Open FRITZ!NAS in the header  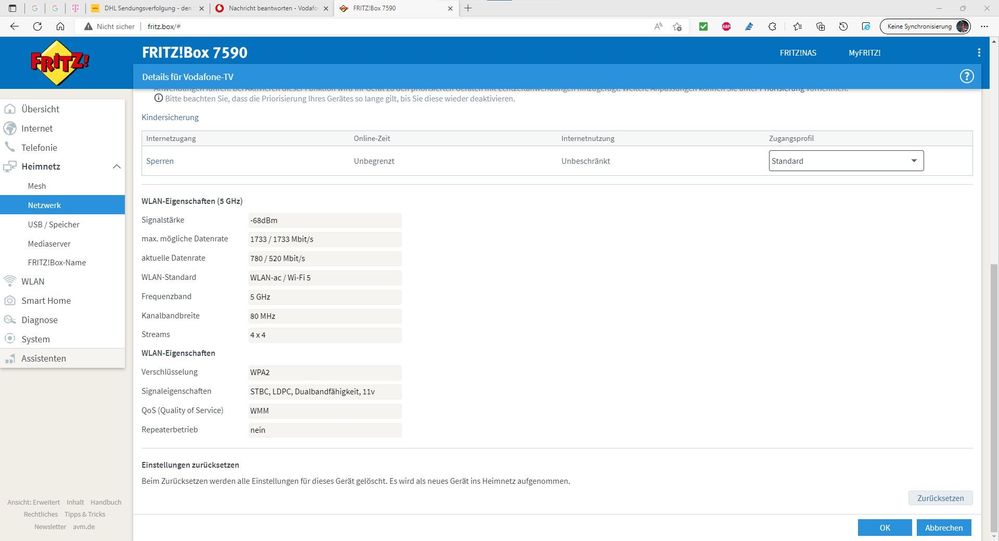coord(798,53)
